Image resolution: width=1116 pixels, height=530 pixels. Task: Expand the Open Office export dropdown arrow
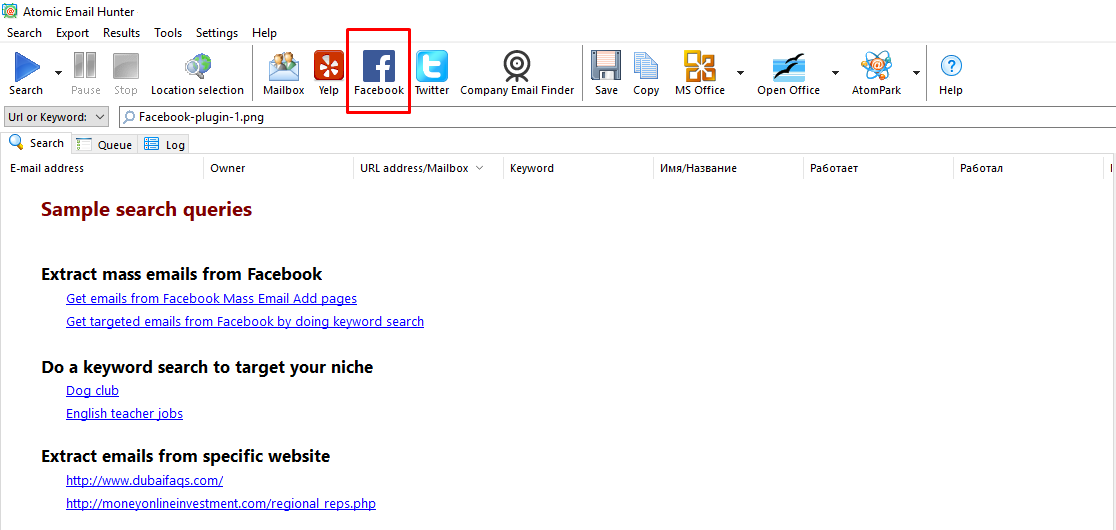coord(835,73)
